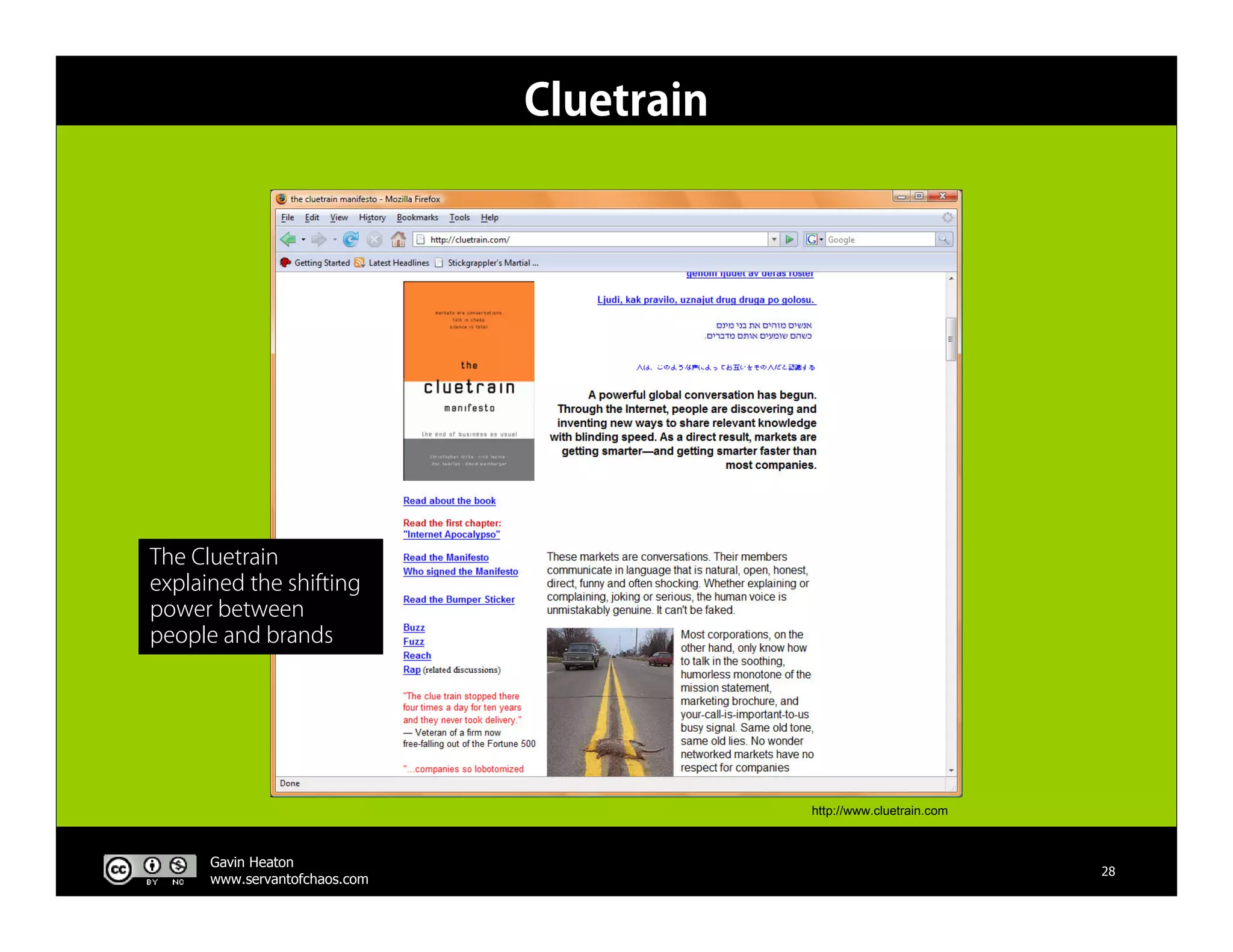
Task: Click the scrollbar down arrow
Action: click(951, 770)
